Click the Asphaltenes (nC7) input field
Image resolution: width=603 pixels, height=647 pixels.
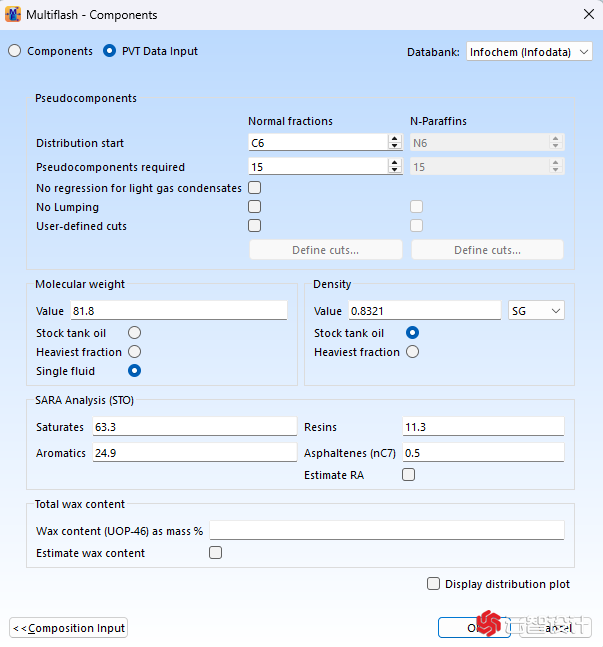pyautogui.click(x=483, y=453)
